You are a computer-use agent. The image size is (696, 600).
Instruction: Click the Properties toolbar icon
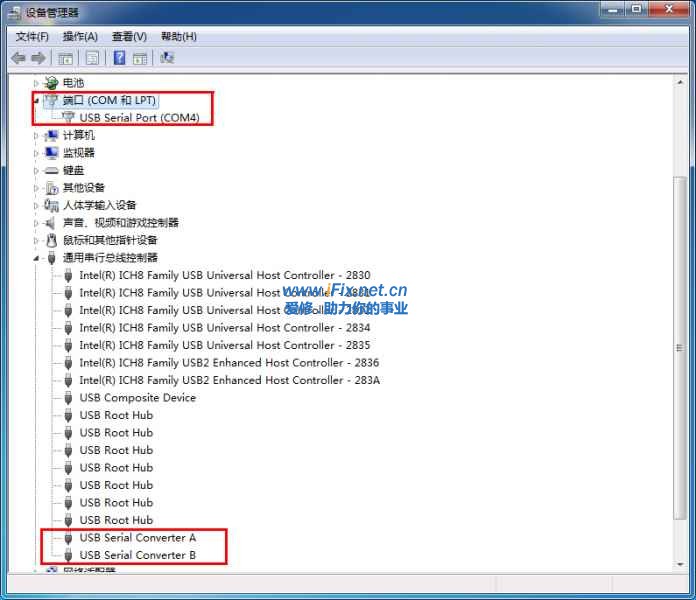point(92,58)
